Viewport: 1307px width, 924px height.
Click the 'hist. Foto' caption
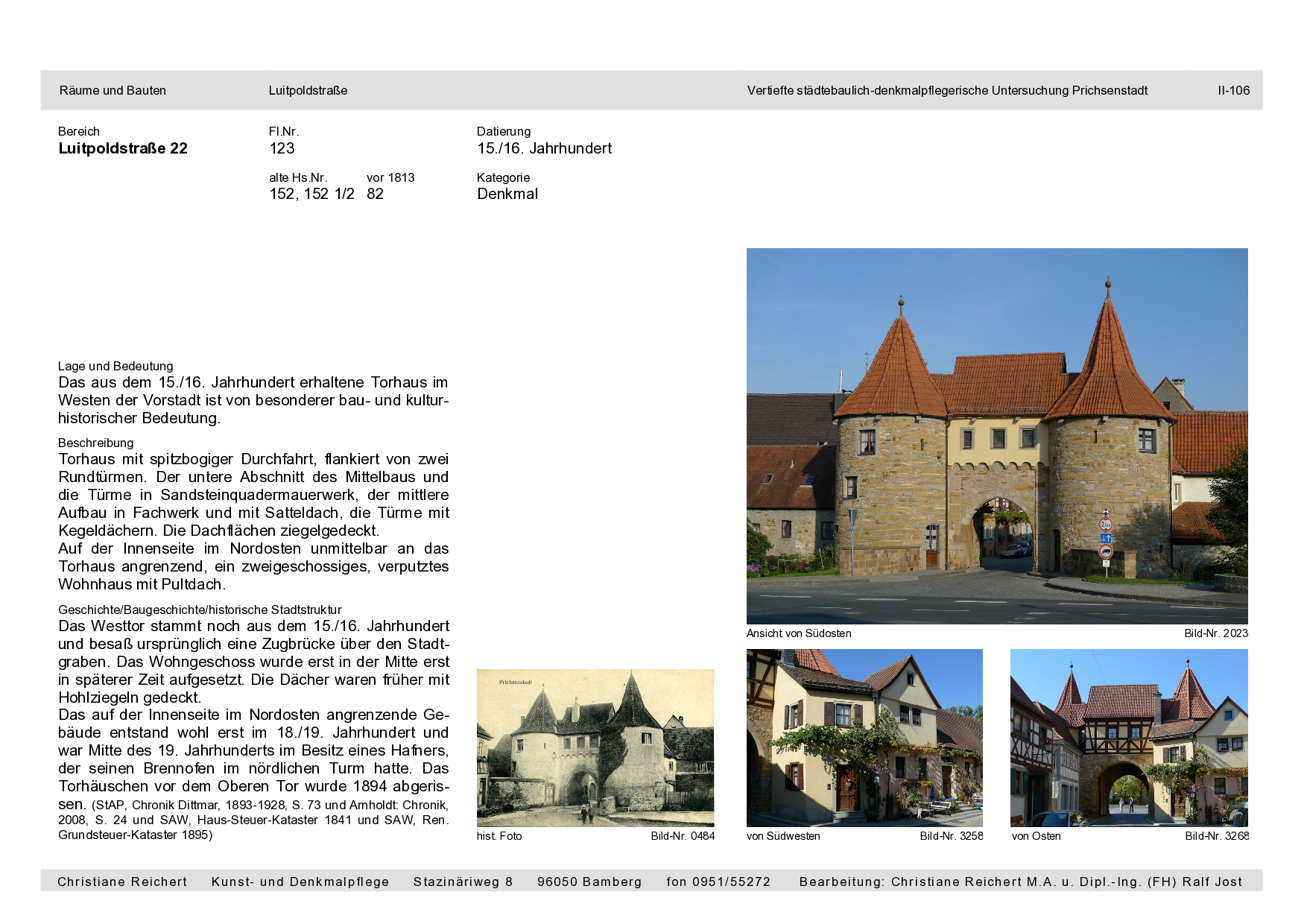coord(499,836)
